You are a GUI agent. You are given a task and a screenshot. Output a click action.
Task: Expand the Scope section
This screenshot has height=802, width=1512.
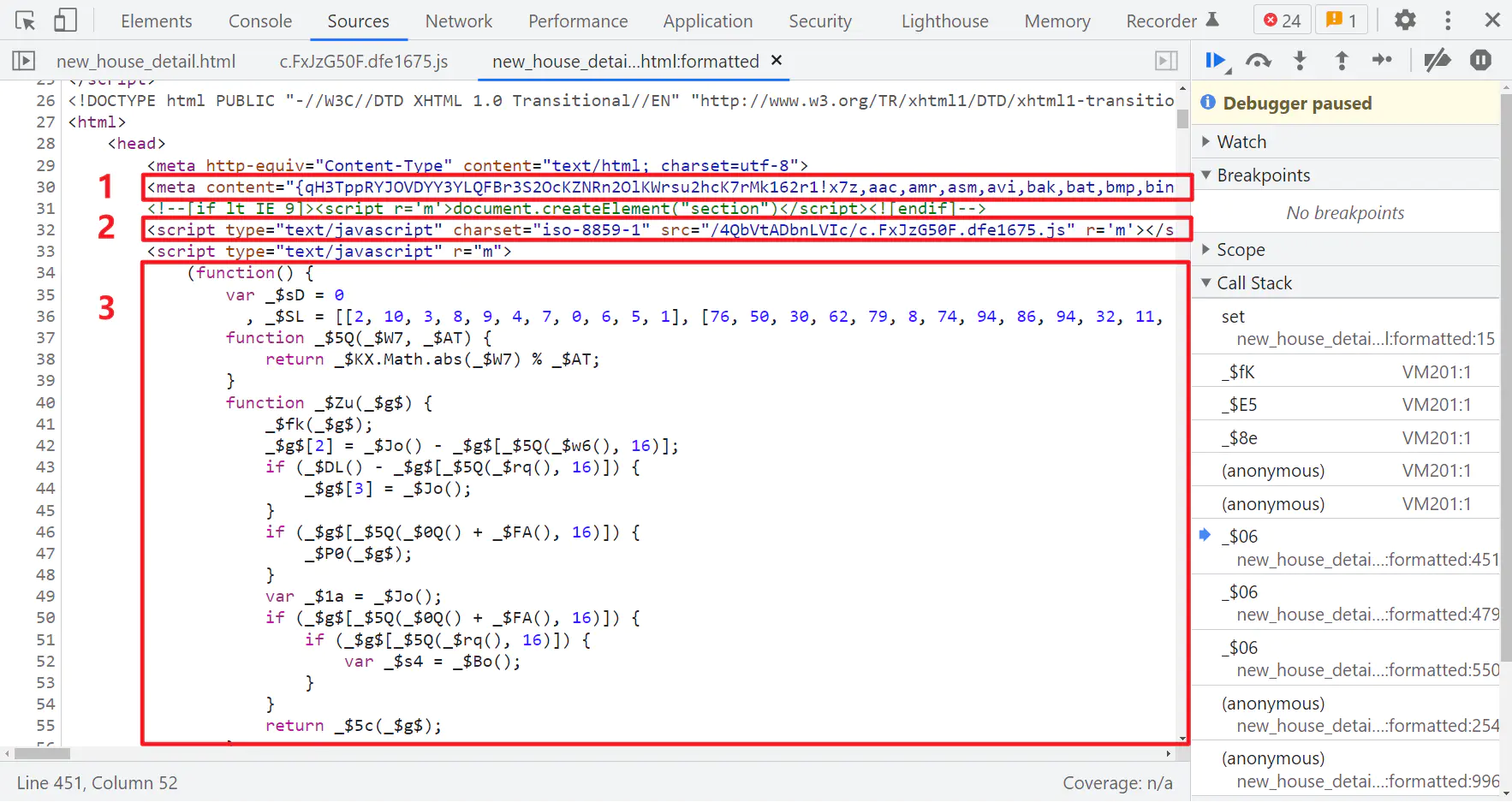point(1241,250)
